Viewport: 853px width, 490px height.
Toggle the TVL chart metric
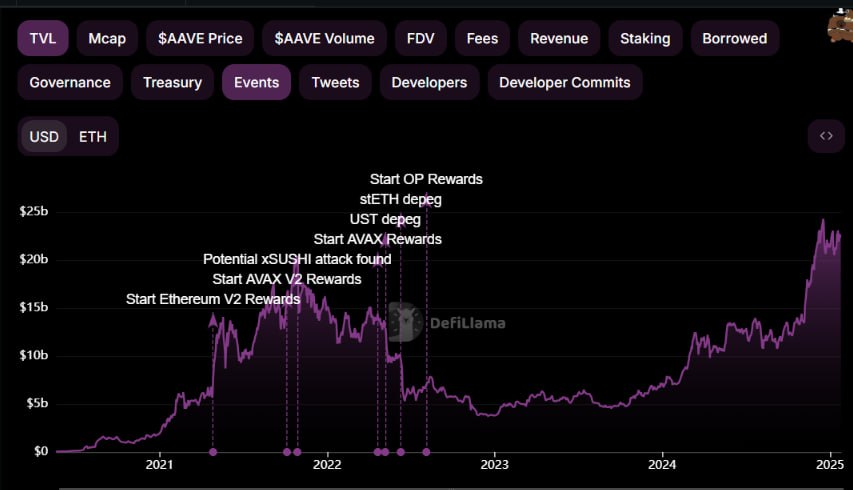tap(42, 39)
